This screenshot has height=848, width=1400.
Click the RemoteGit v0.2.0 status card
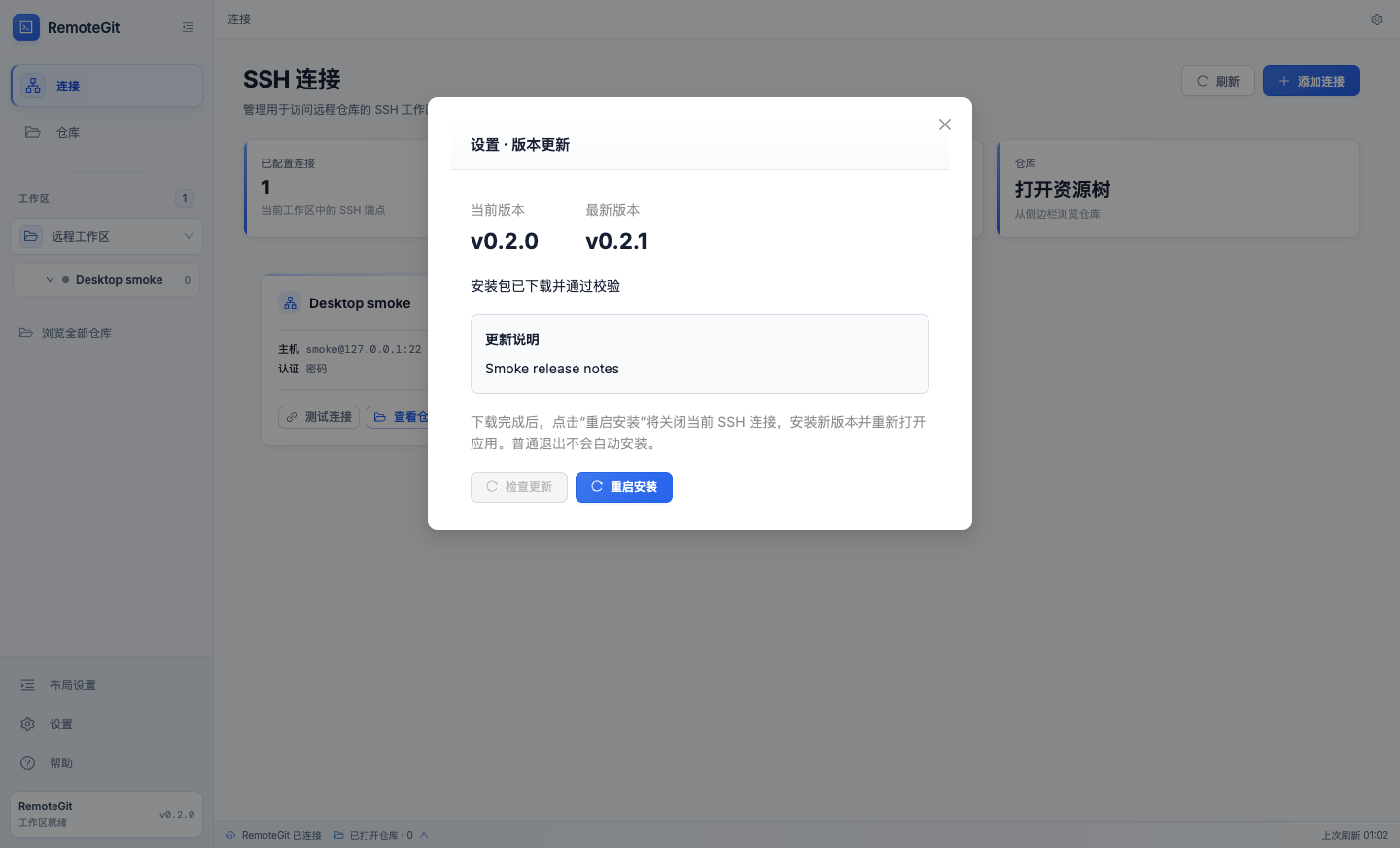click(107, 814)
